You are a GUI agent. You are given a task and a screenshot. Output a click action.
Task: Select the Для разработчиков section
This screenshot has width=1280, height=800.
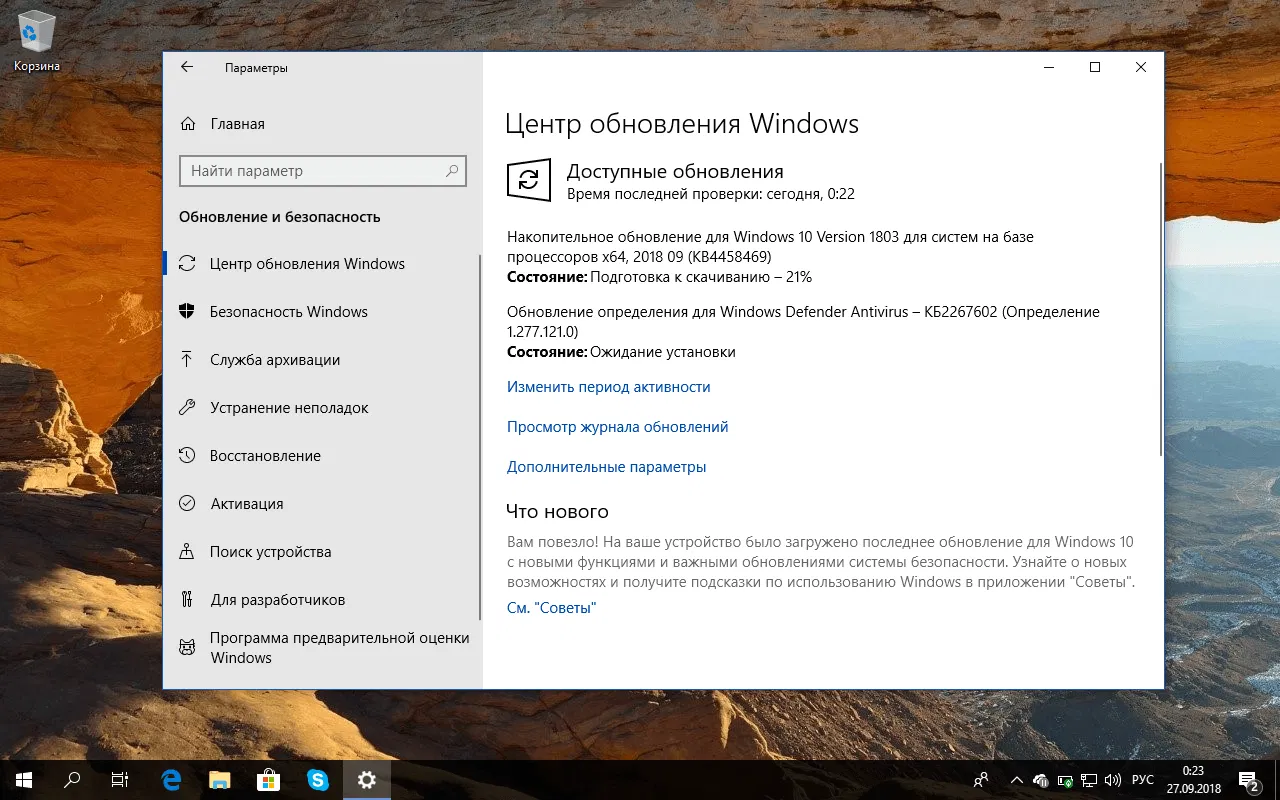[278, 599]
